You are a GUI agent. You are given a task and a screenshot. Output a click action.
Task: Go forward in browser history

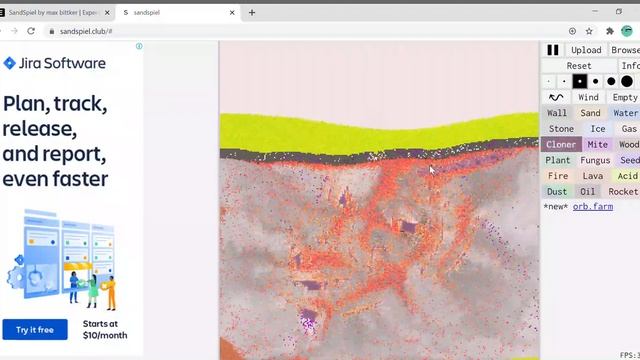click(14, 31)
